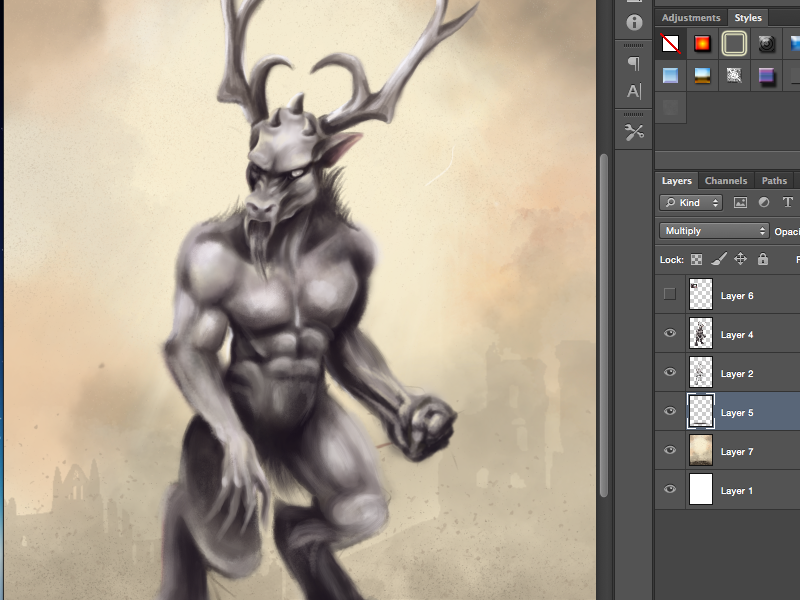
Task: Hide Layer 7 using eye icon
Action: pos(670,451)
